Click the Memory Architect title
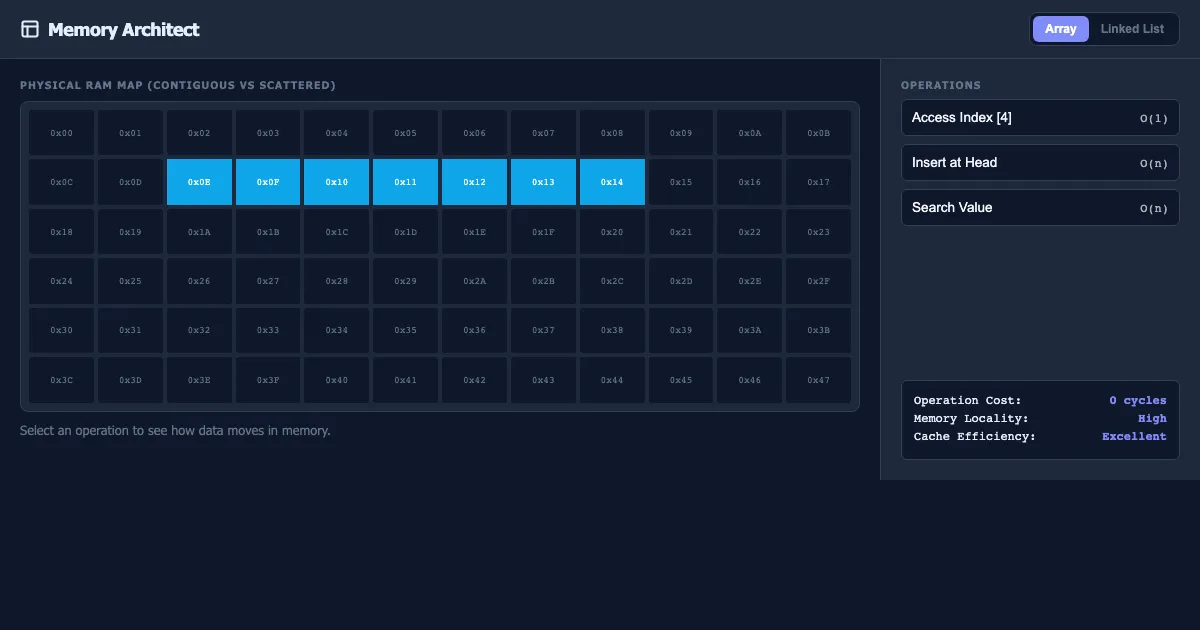This screenshot has height=630, width=1200. [x=123, y=30]
